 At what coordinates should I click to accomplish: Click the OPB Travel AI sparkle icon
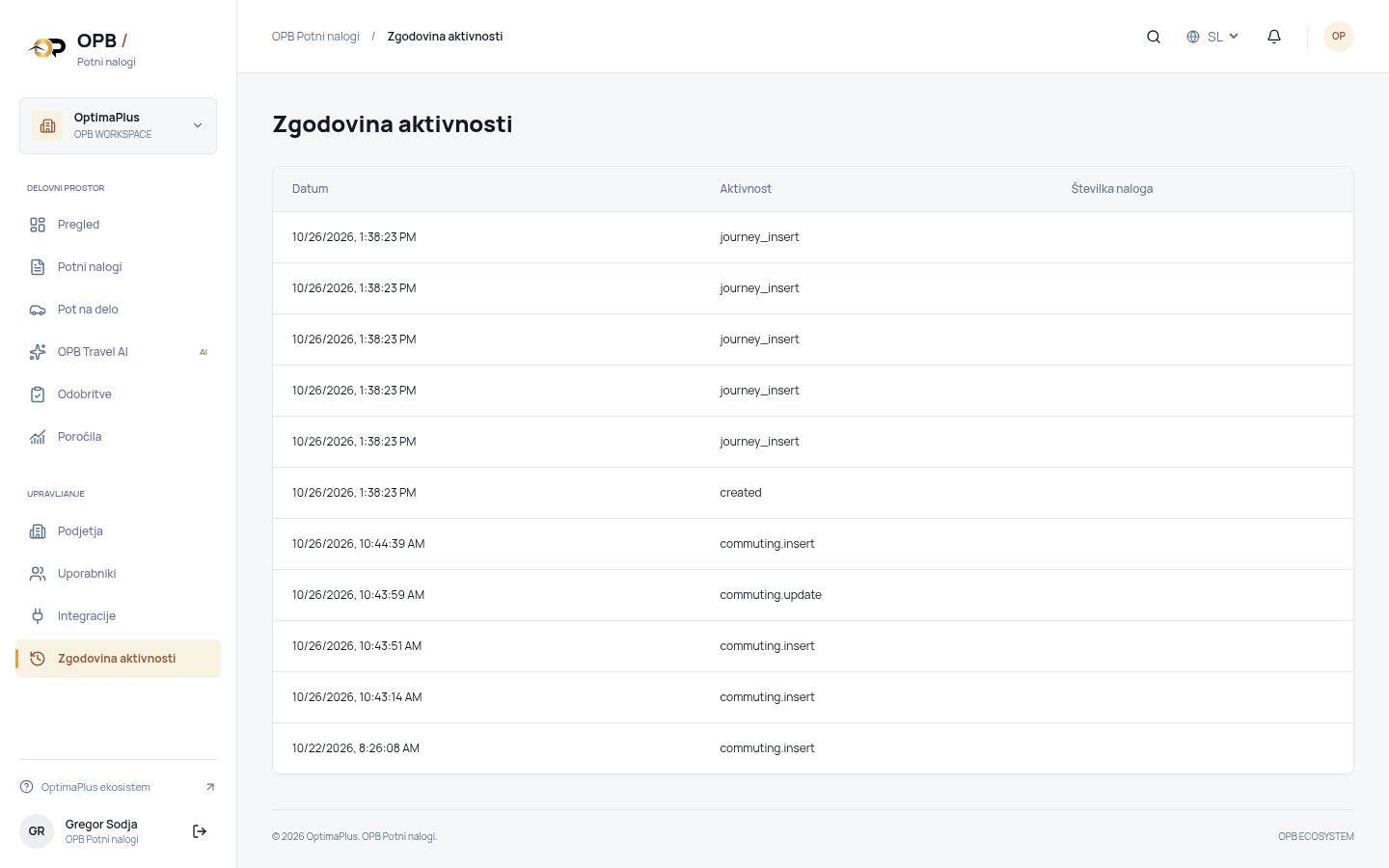pos(38,352)
